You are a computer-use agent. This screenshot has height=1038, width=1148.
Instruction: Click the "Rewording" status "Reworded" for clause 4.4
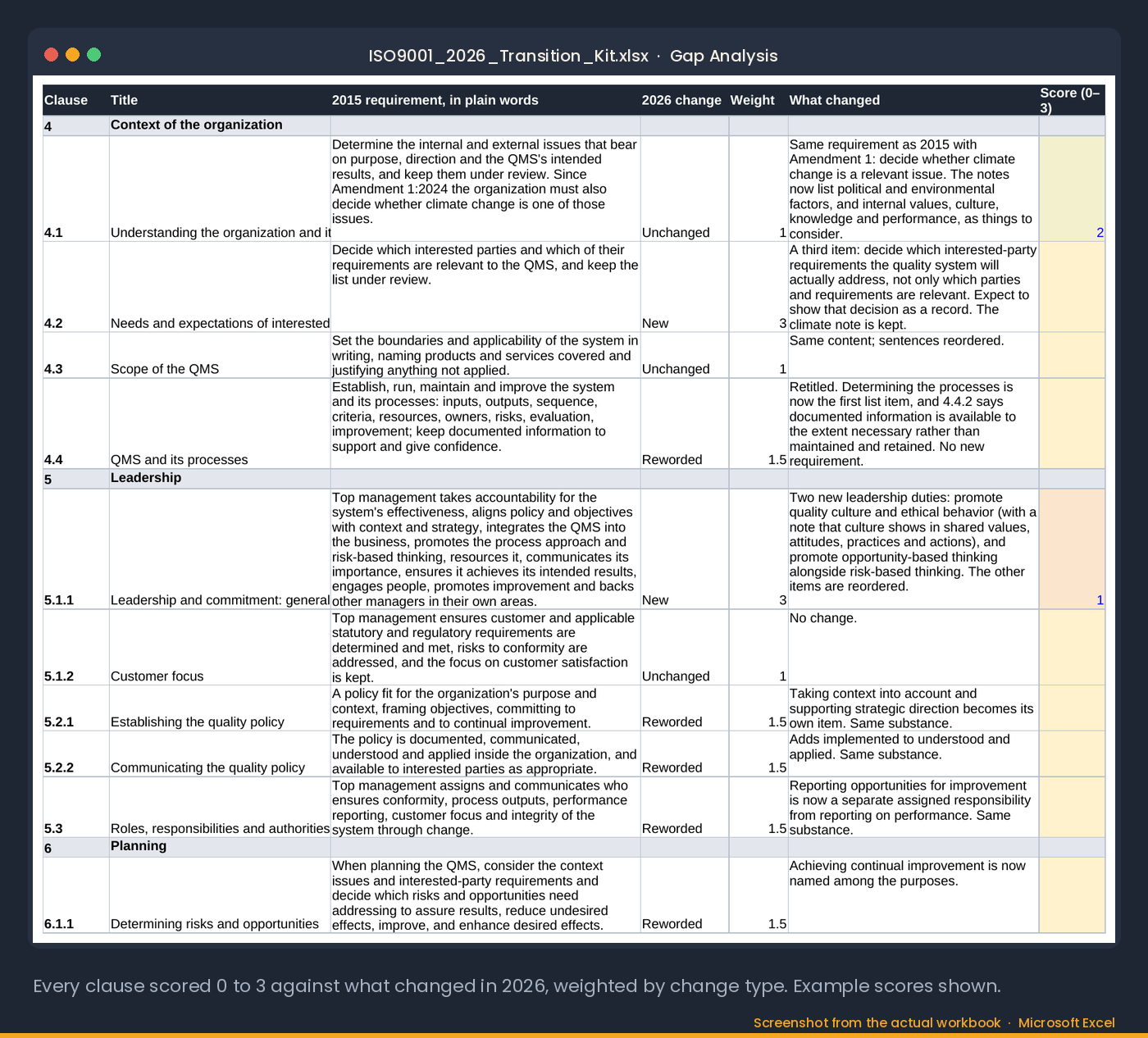click(x=685, y=424)
